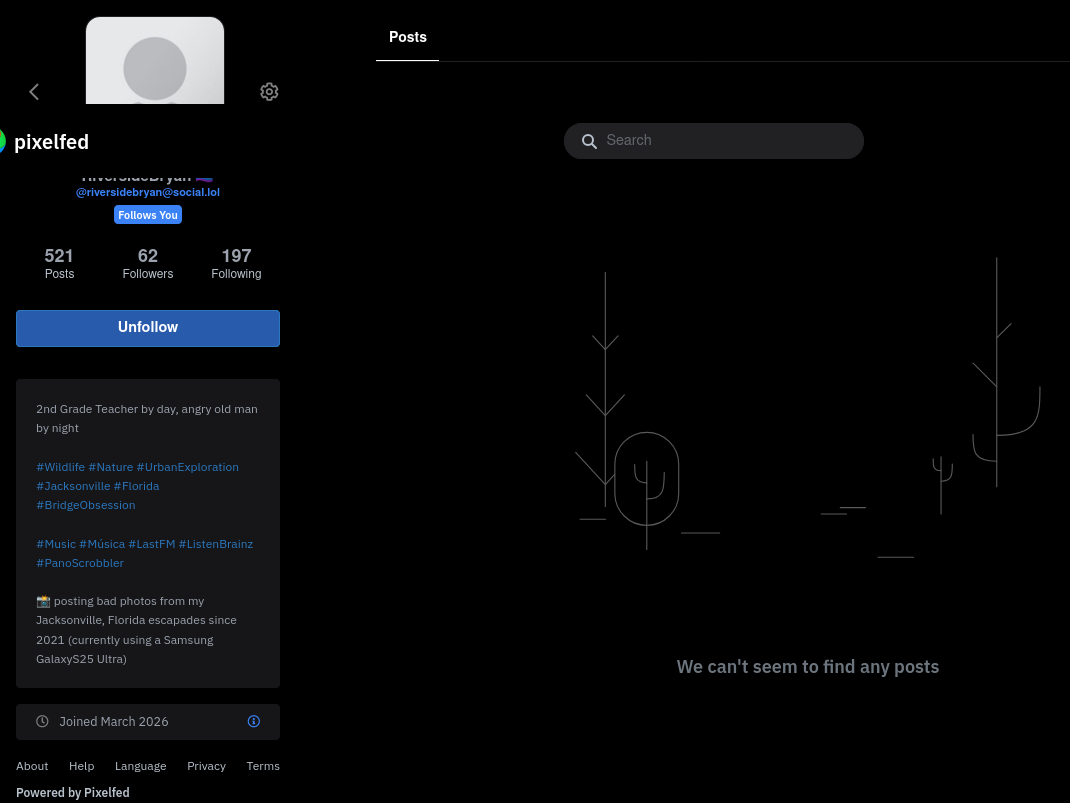Open the About footer link
Screen dimensions: 1070x803
click(x=32, y=766)
